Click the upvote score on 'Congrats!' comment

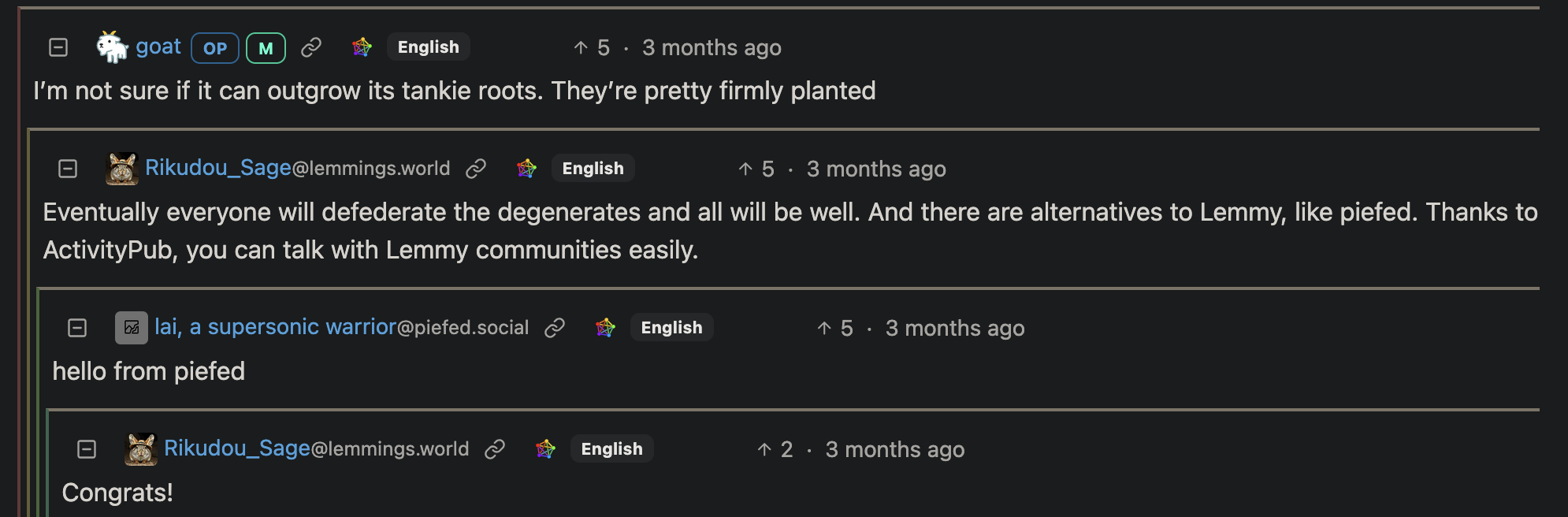click(x=775, y=449)
